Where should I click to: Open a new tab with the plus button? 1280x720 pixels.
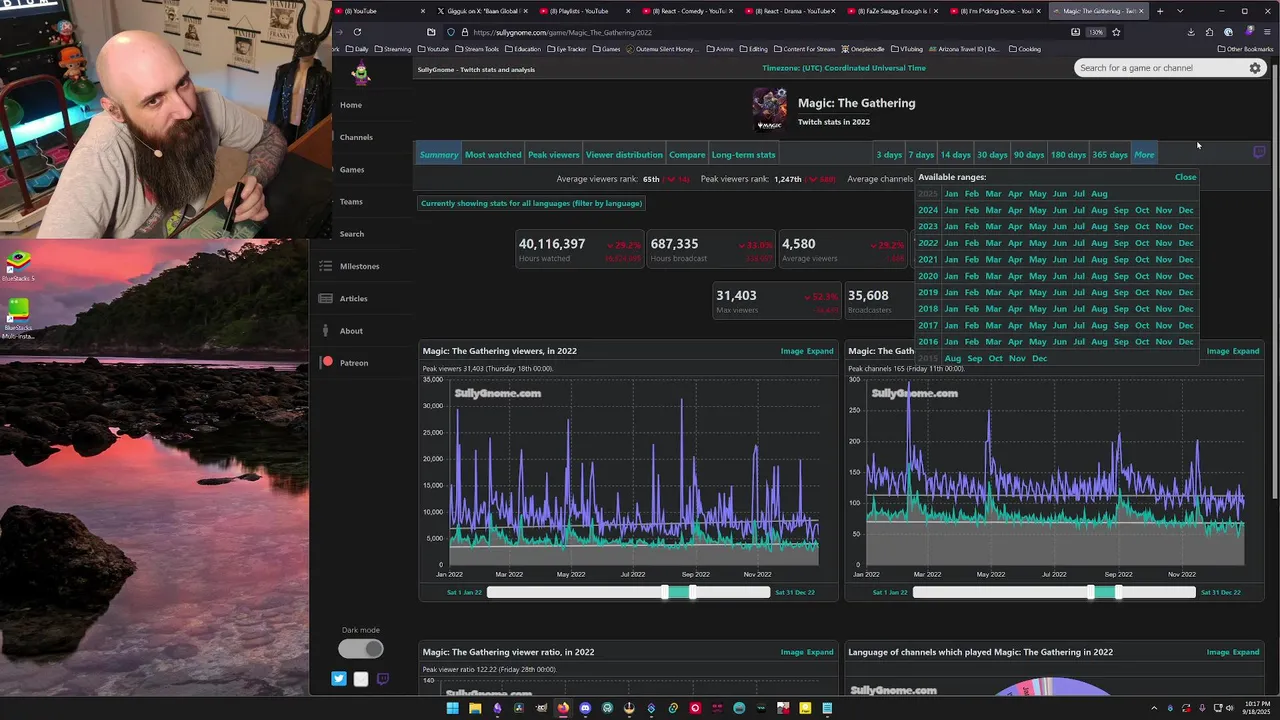pyautogui.click(x=1160, y=11)
